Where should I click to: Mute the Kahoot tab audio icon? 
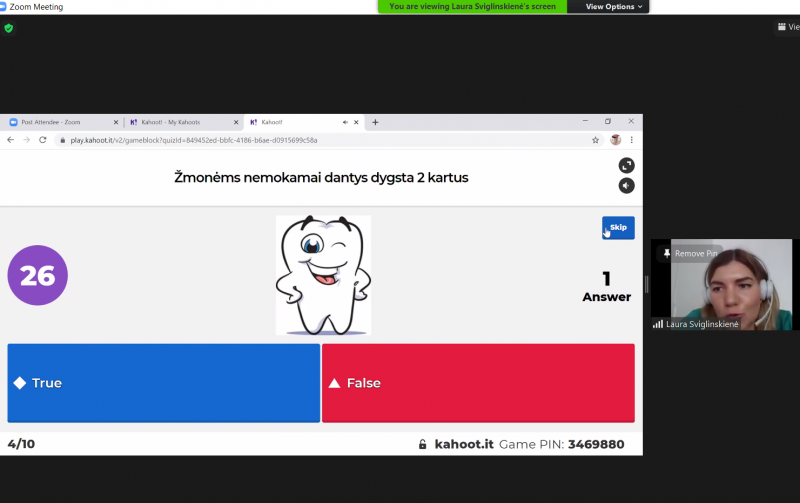tap(345, 122)
